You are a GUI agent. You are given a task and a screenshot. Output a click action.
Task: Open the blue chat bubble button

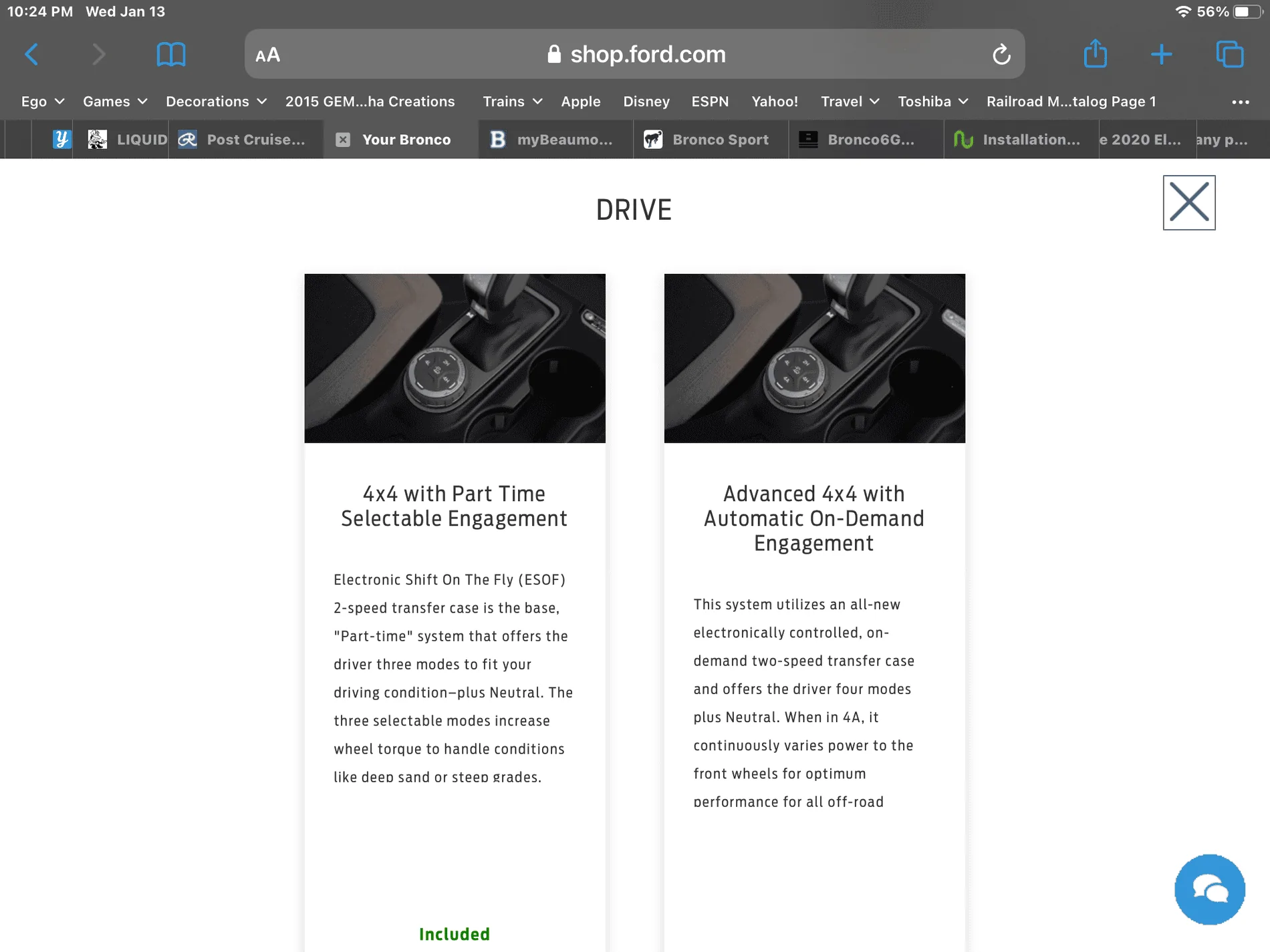tap(1210, 889)
